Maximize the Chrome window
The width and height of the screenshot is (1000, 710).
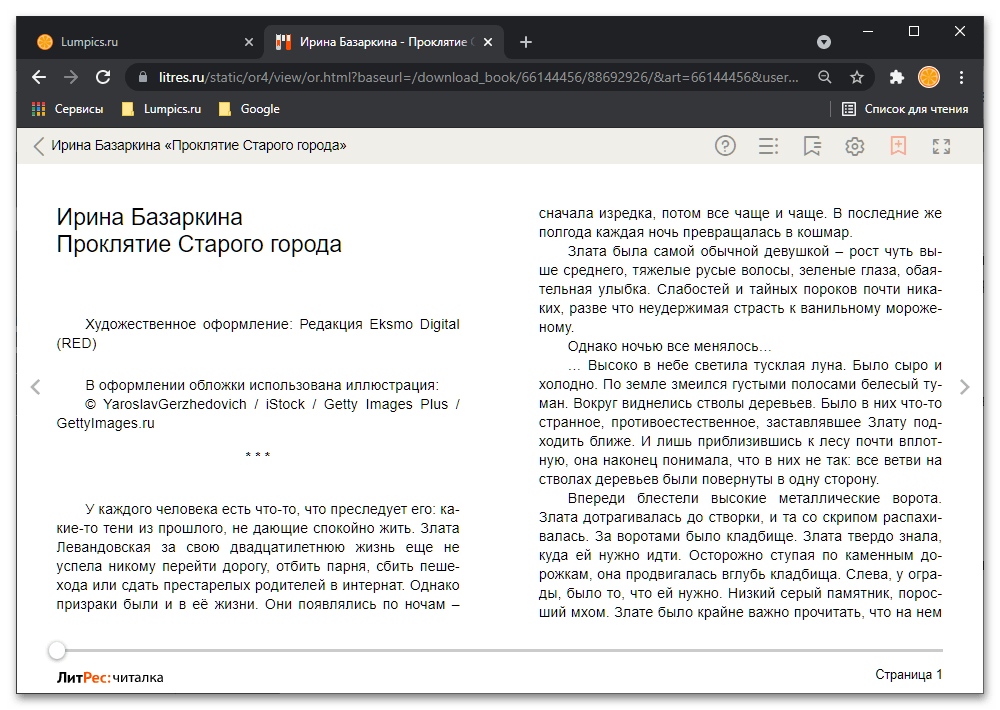pyautogui.click(x=914, y=31)
